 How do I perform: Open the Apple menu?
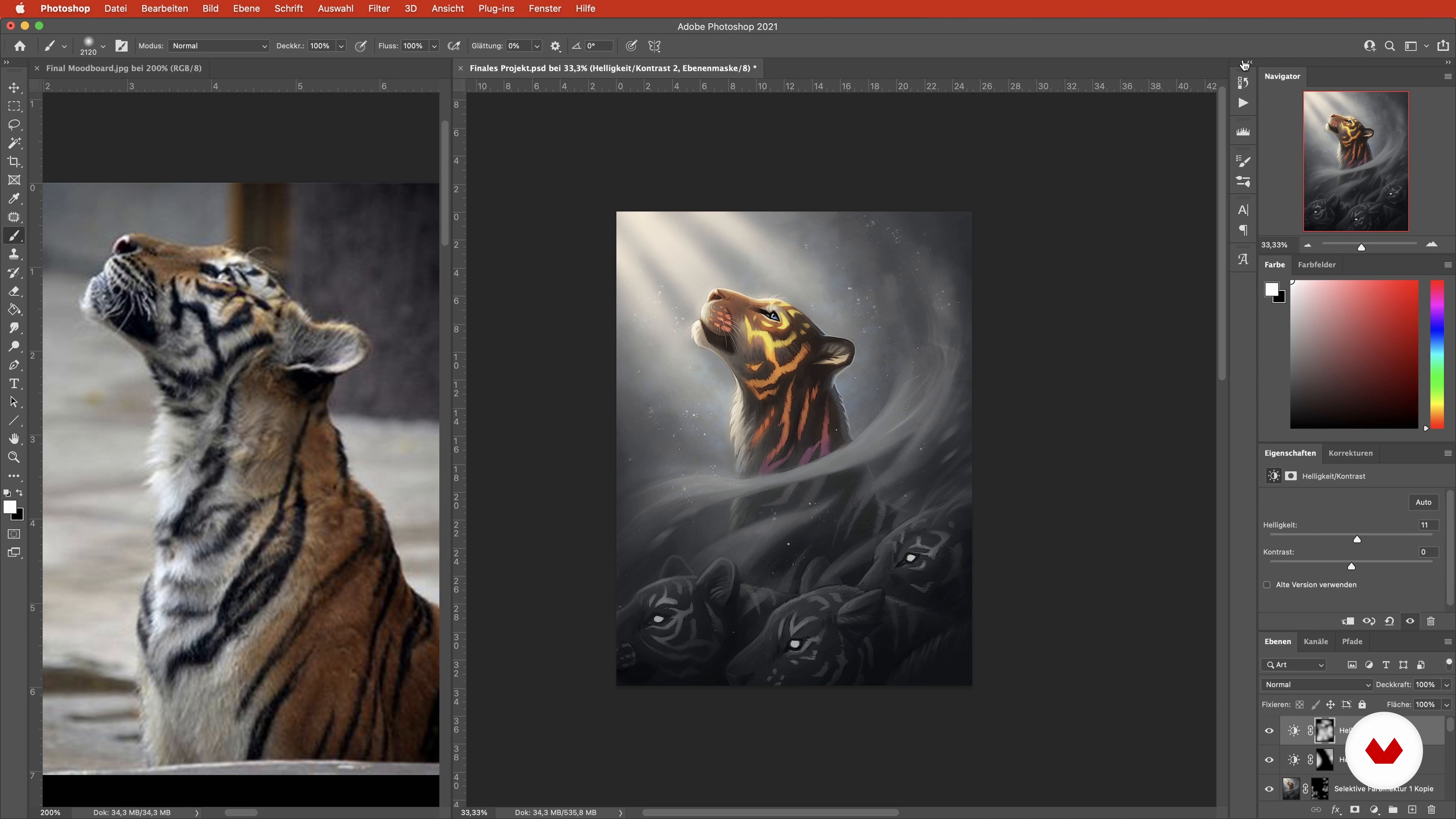(x=20, y=8)
